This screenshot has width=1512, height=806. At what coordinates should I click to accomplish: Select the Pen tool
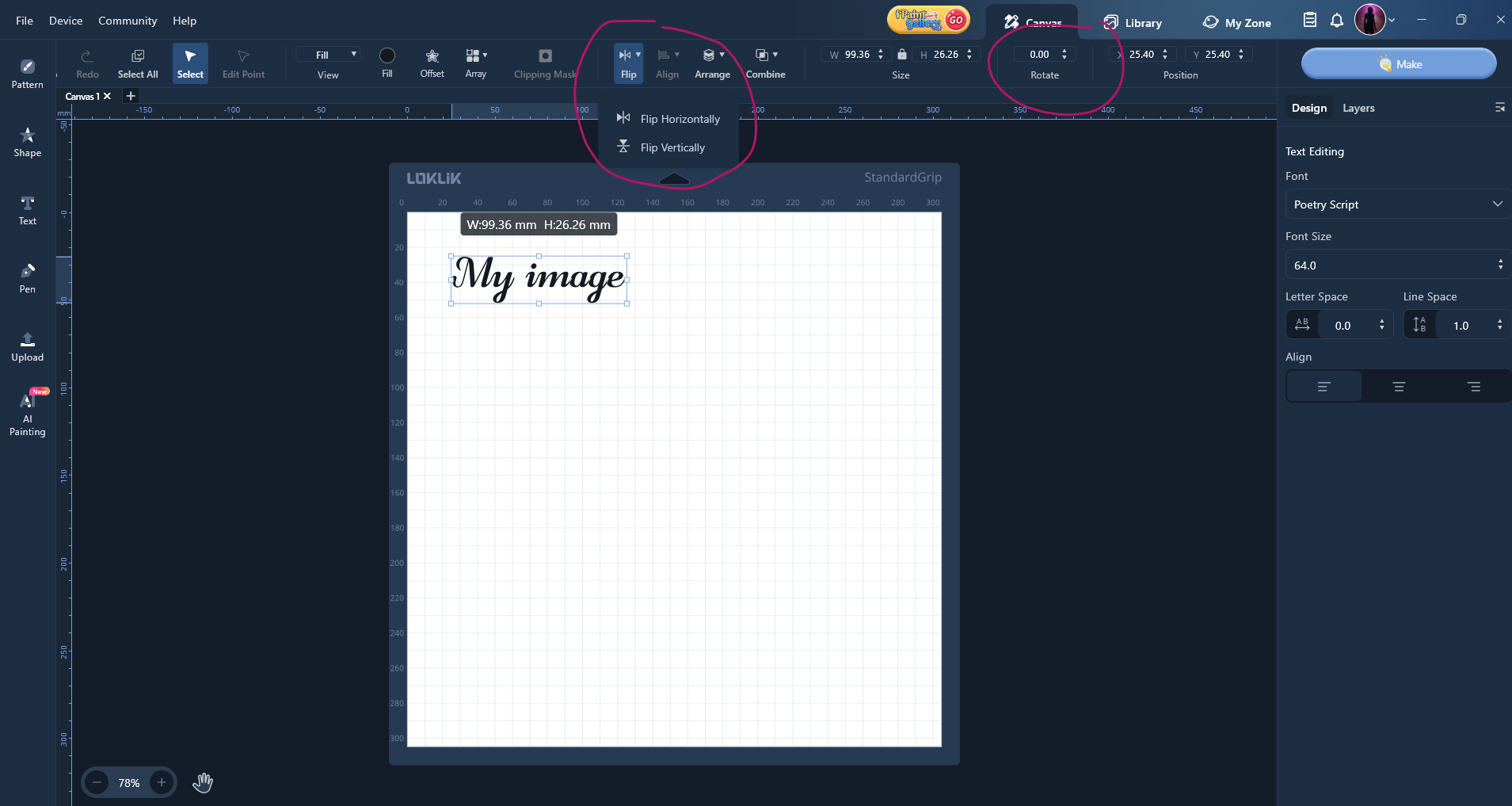[x=27, y=278]
